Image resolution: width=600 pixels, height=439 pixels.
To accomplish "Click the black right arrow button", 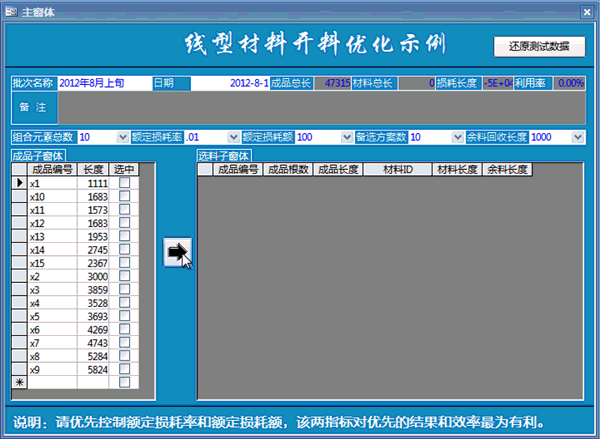I will pyautogui.click(x=177, y=252).
